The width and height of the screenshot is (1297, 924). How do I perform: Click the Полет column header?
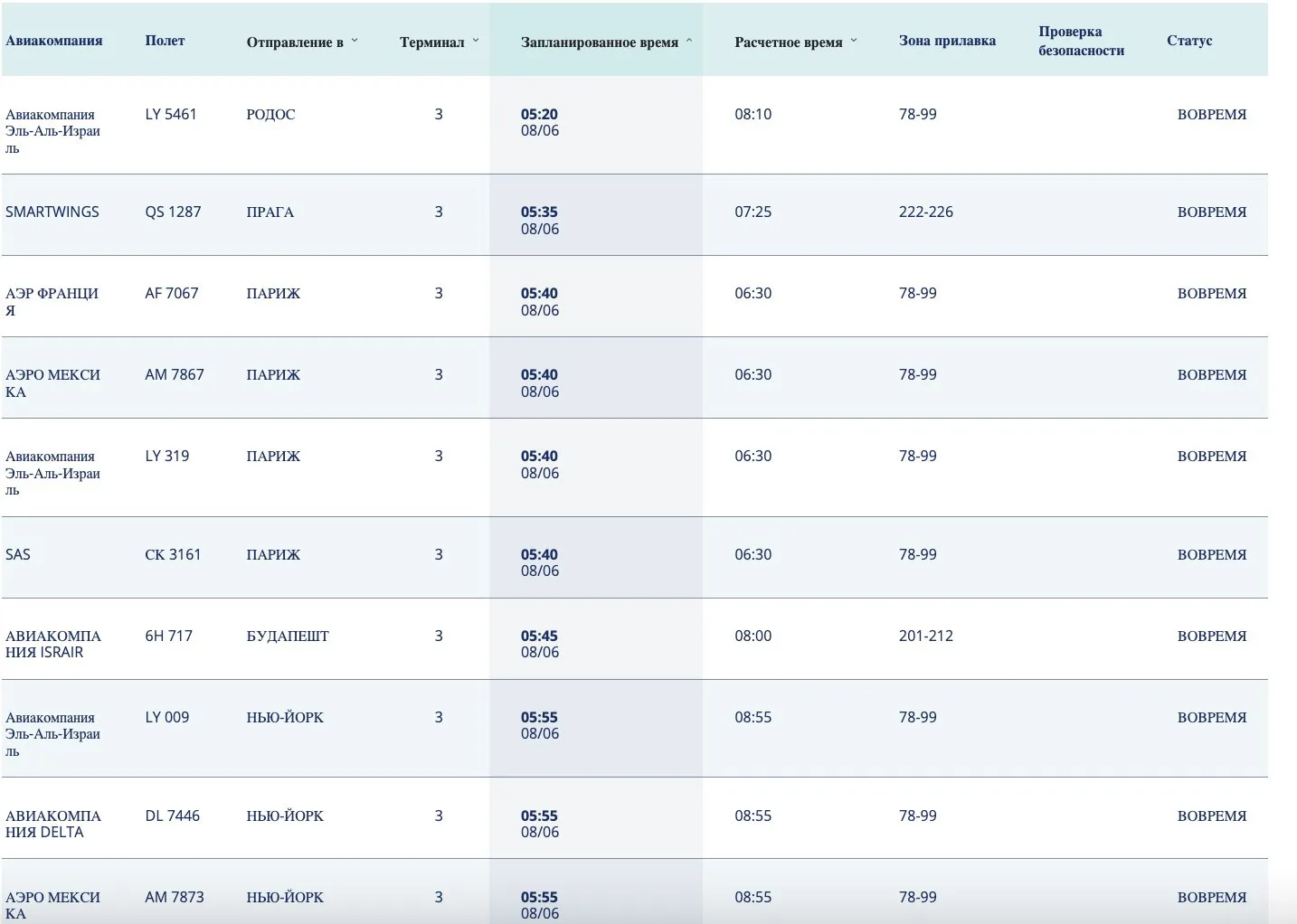click(165, 41)
